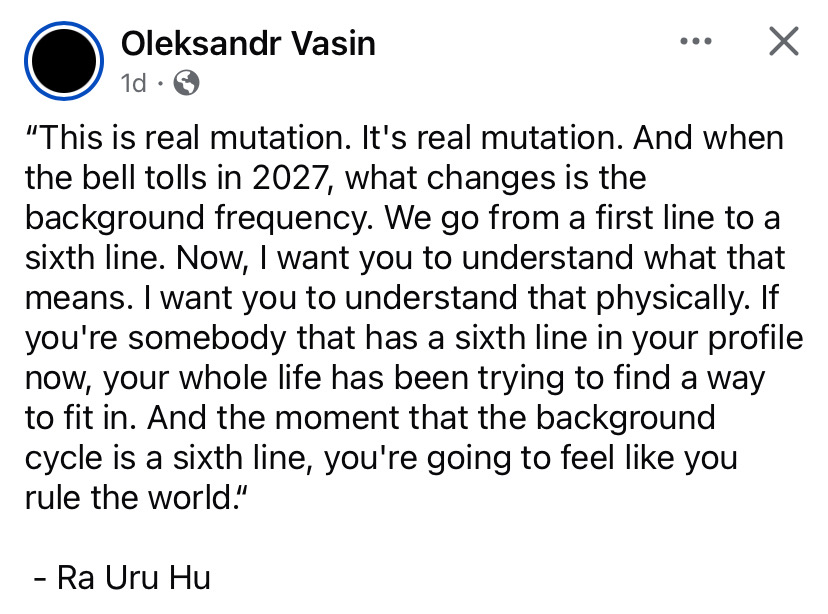This screenshot has width=828, height=614.
Task: Click the 1d post timestamp
Action: click(133, 83)
